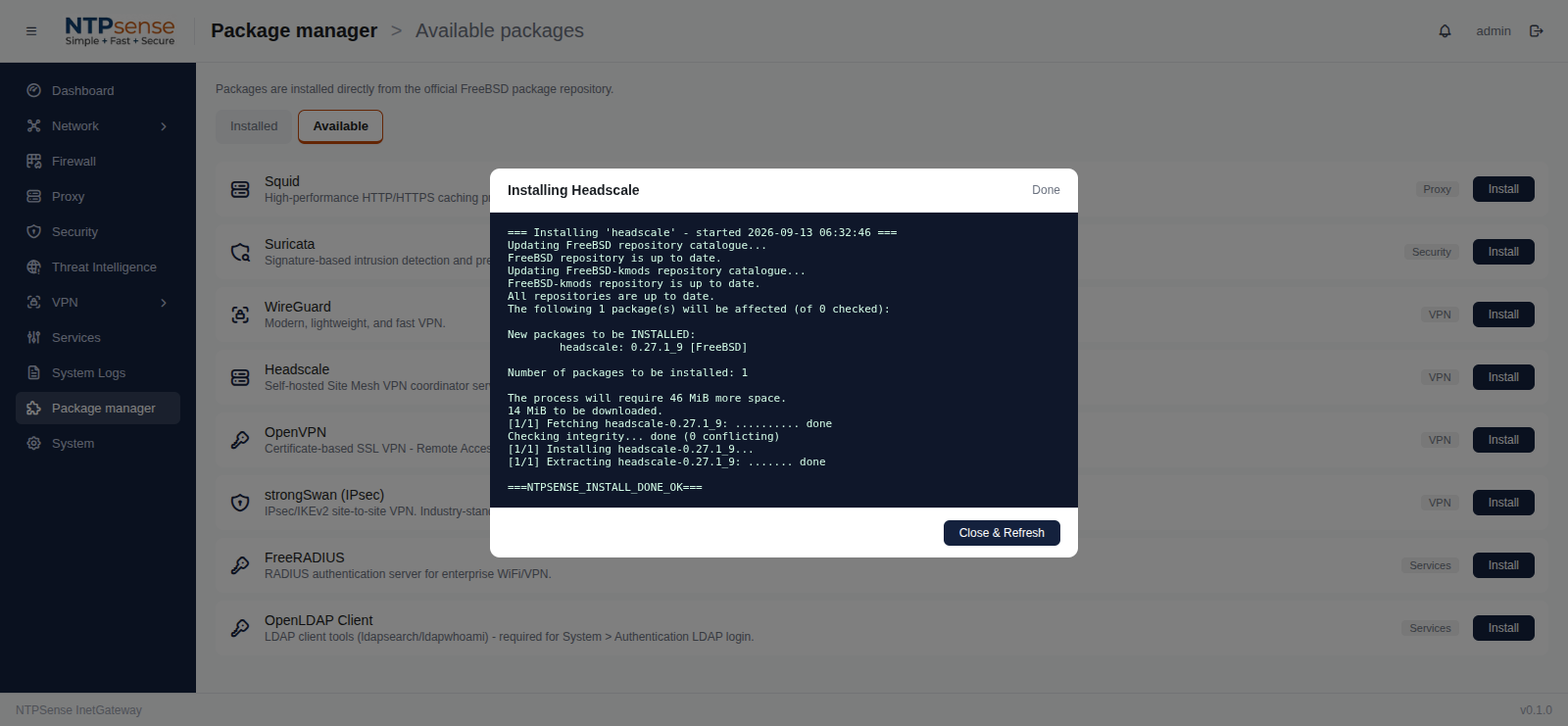Click the NTPSENSE_INSTALL_DONE_OK log line
The image size is (1568, 726).
(605, 487)
